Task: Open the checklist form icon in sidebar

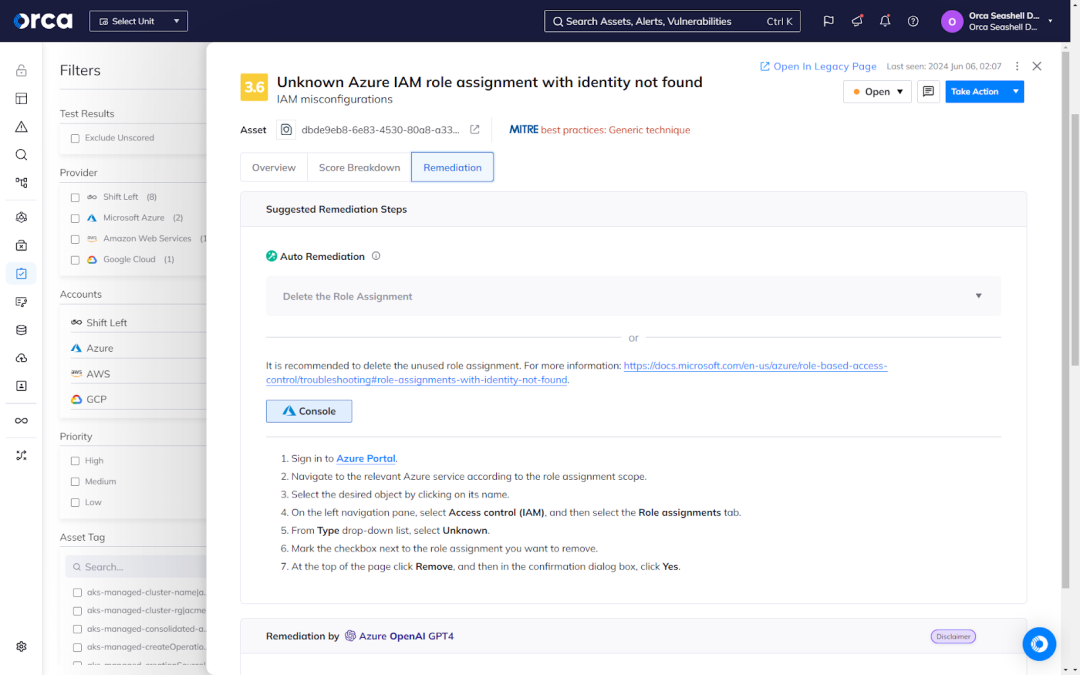Action: pos(21,302)
